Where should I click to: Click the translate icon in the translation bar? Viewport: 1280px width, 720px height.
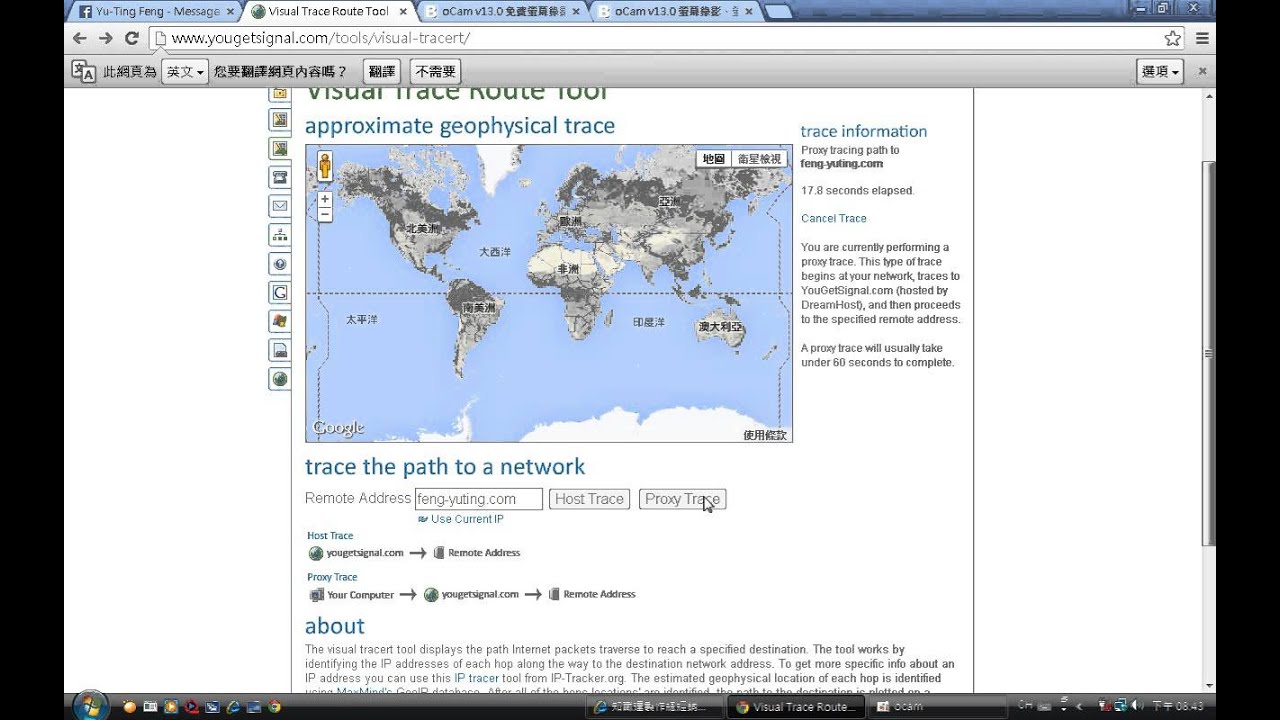point(84,71)
